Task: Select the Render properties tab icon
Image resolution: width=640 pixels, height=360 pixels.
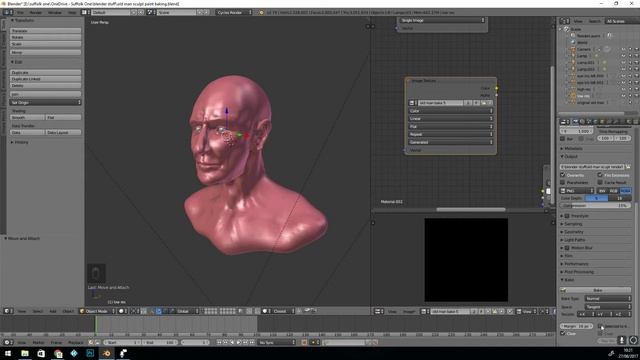Action: [x=575, y=122]
